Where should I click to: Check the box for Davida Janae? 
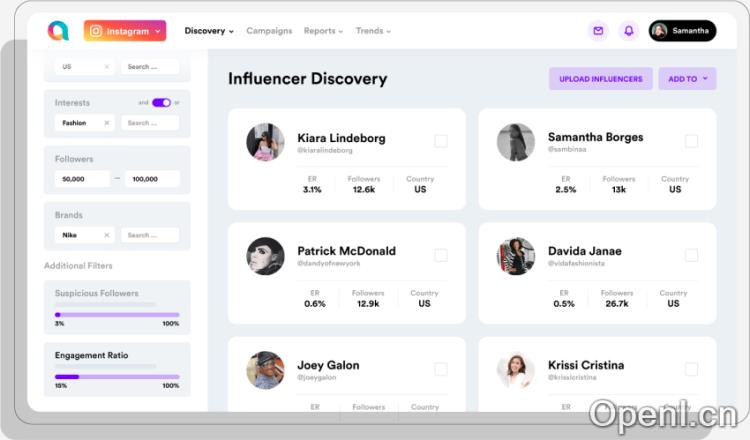tap(691, 255)
